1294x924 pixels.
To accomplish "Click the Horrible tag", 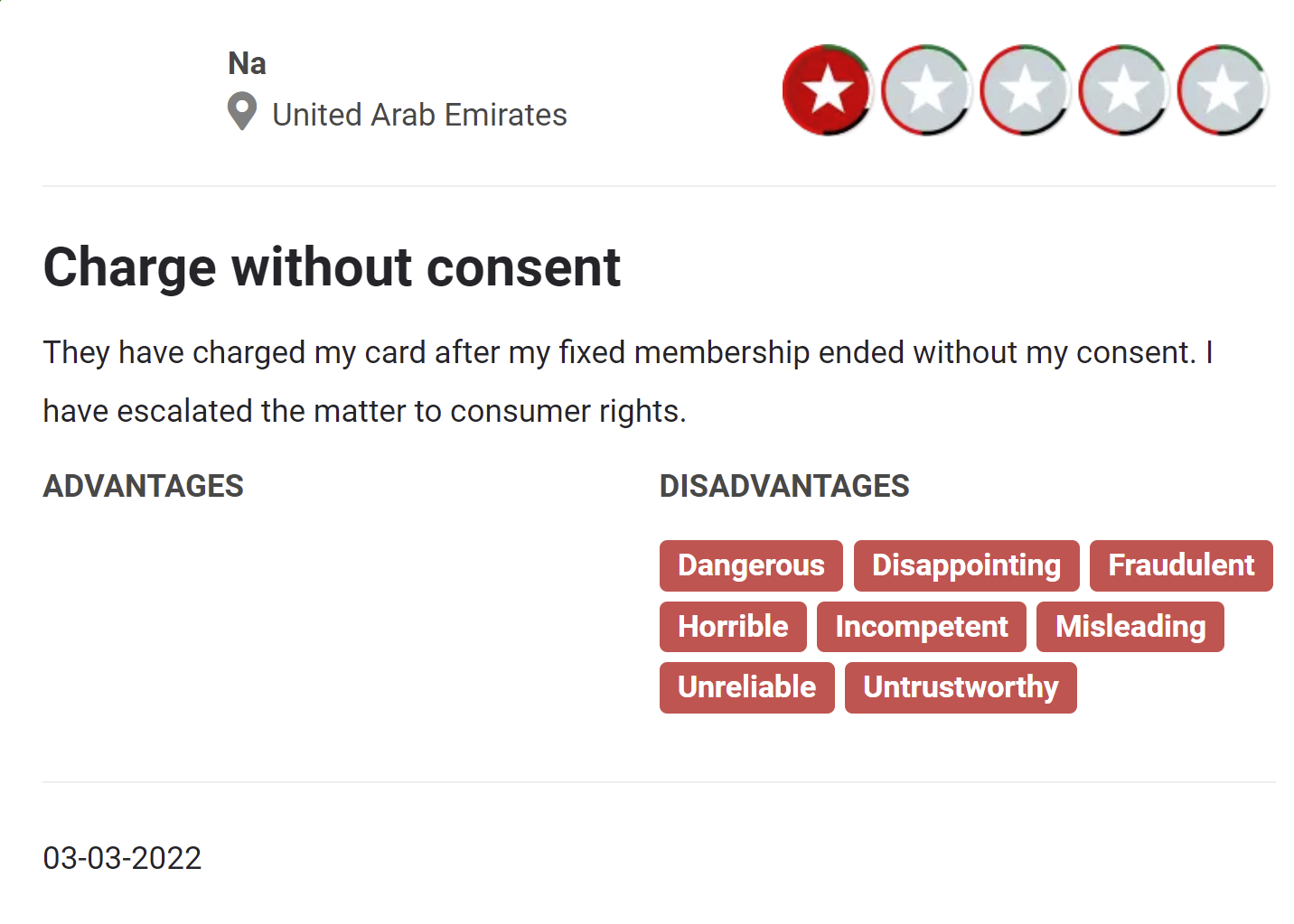I will point(733,627).
